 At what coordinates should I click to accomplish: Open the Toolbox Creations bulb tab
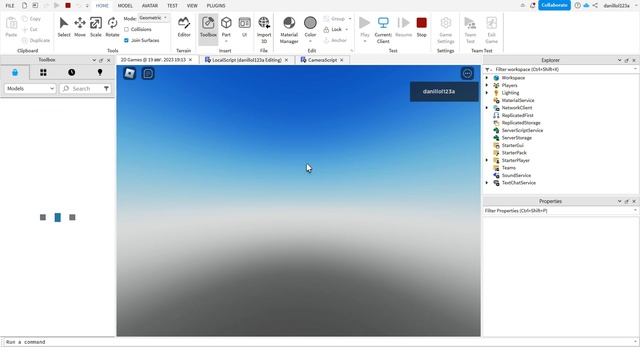(x=100, y=73)
